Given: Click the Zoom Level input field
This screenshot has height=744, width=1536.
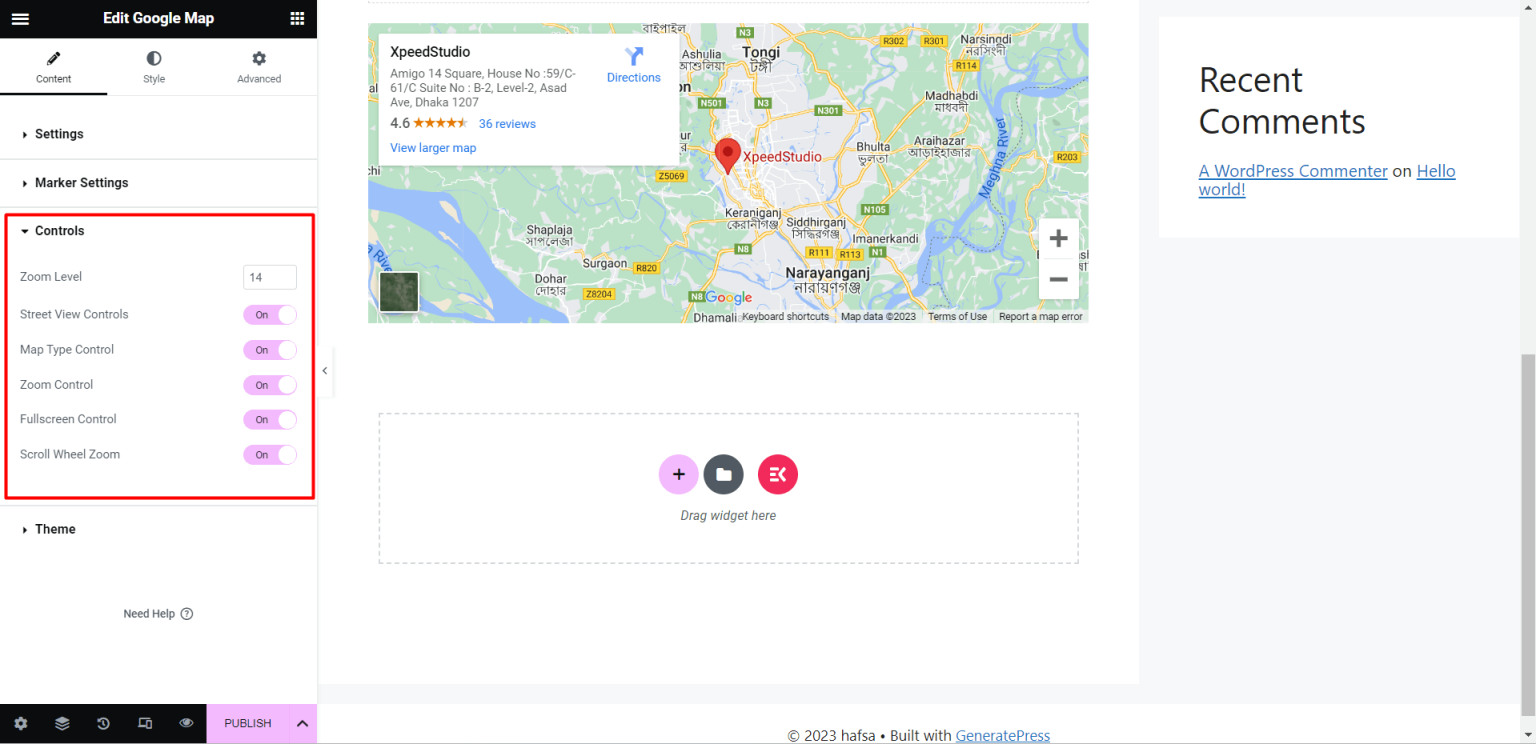Looking at the screenshot, I should click(x=269, y=277).
